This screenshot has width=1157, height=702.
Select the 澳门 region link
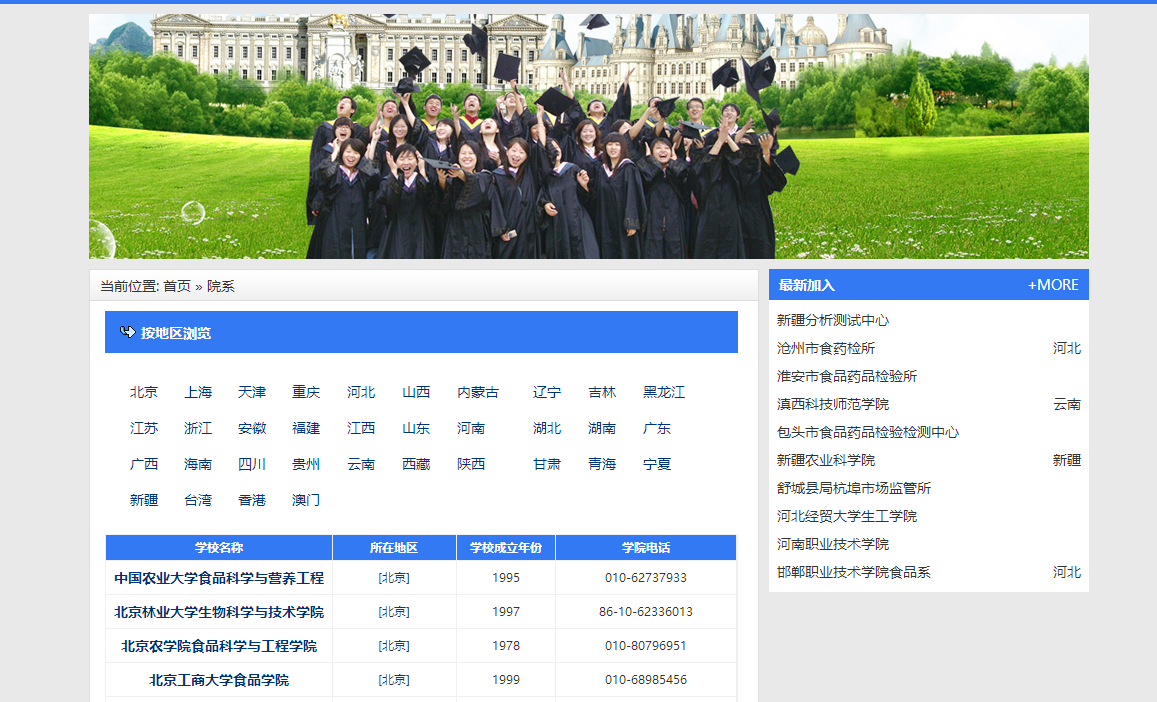click(306, 500)
